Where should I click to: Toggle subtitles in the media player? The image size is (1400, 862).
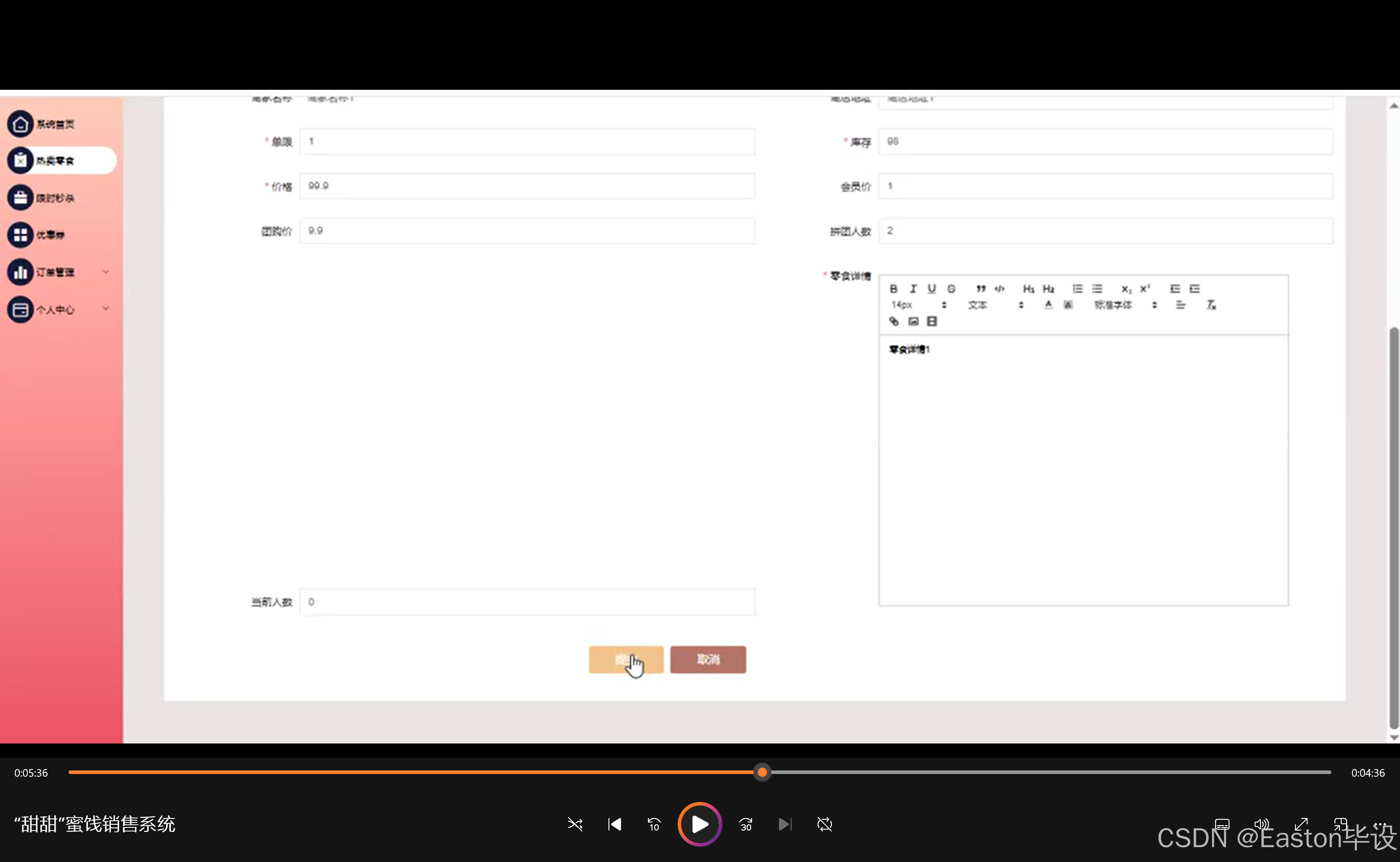[1222, 824]
